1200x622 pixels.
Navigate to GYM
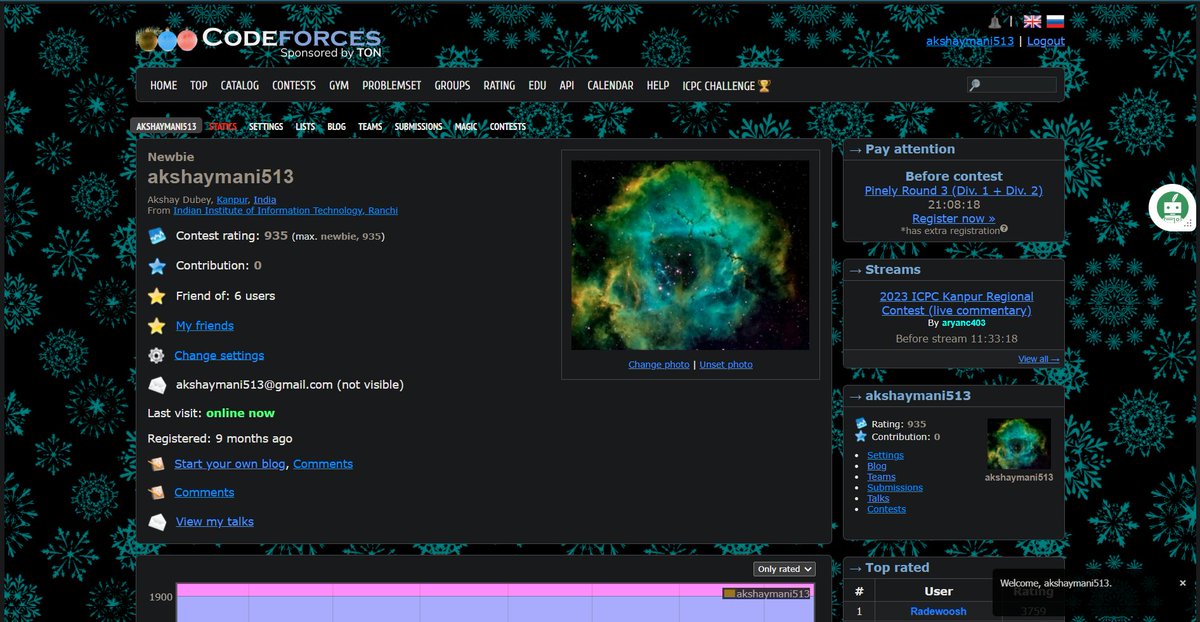pos(339,86)
